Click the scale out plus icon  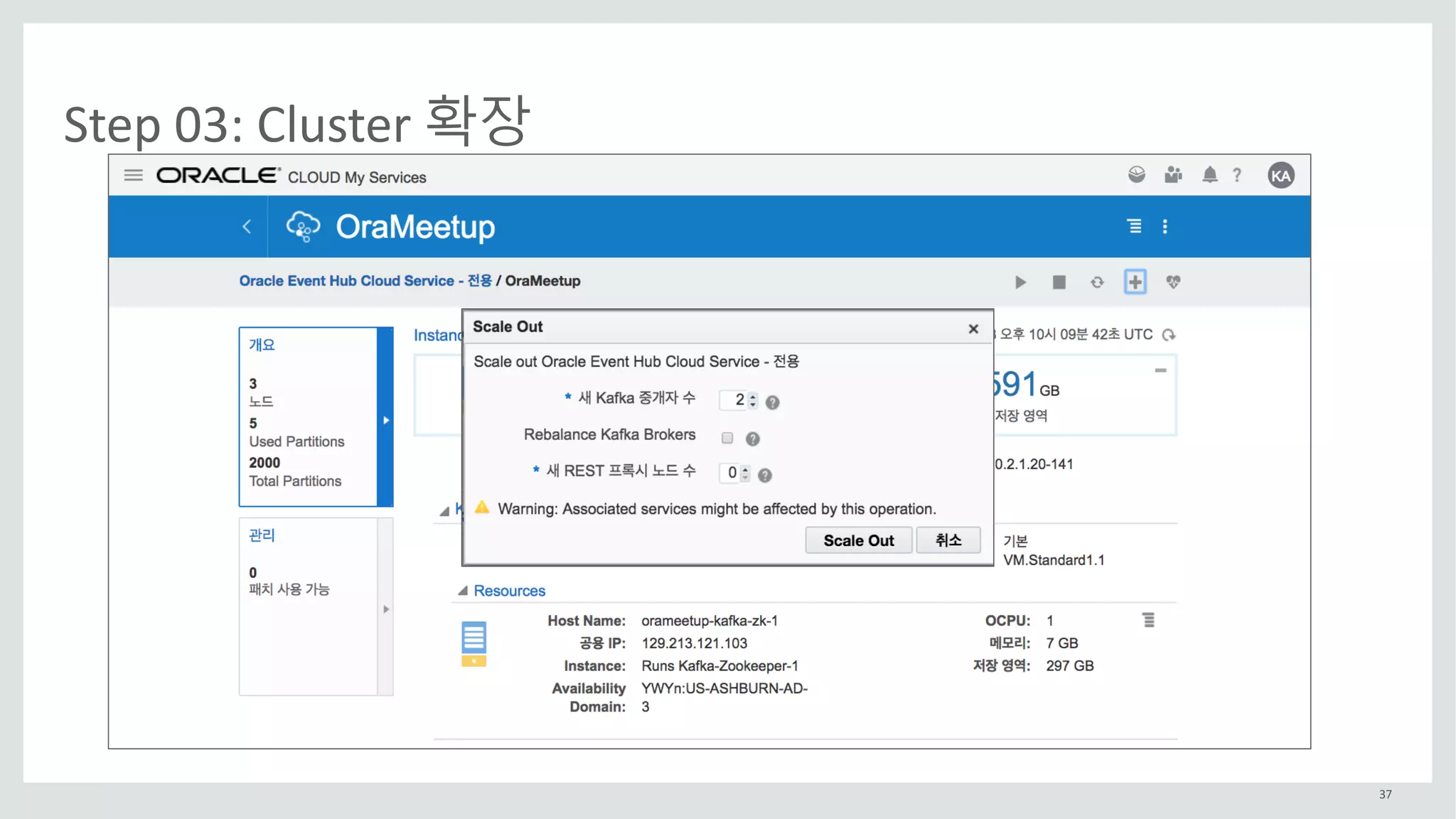(x=1135, y=282)
